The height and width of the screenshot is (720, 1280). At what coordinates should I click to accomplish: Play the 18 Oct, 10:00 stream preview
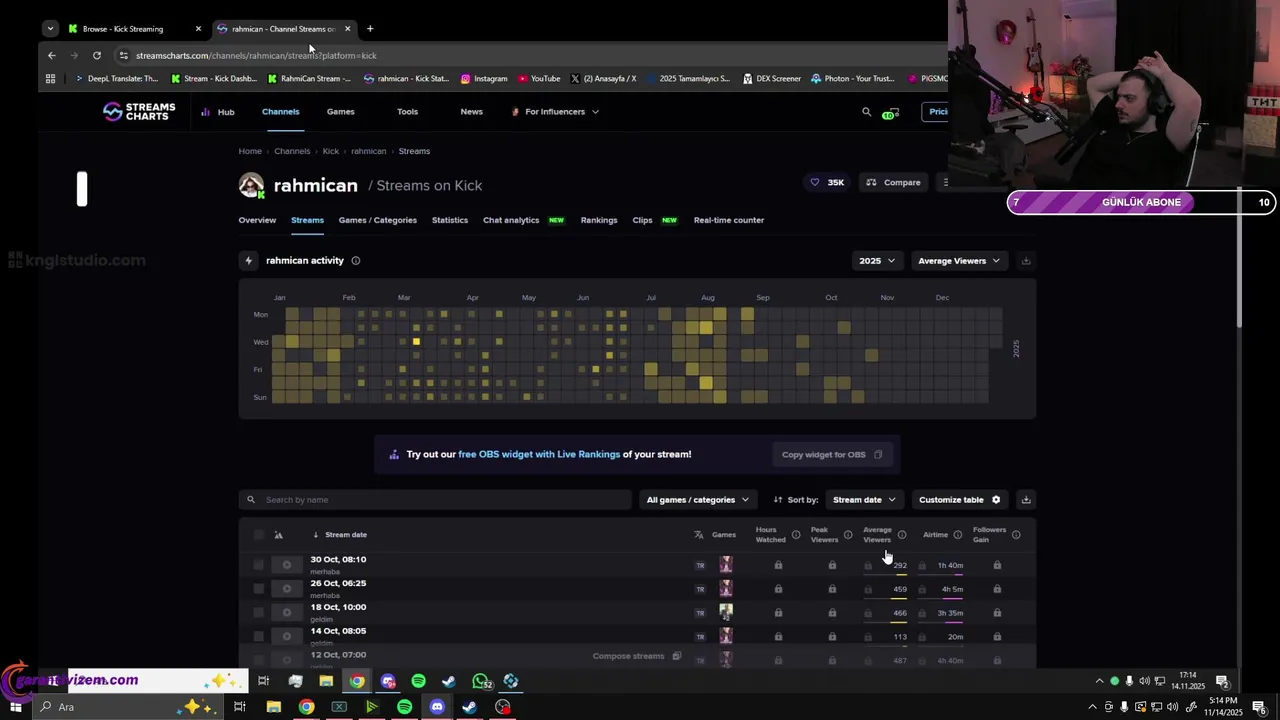click(287, 613)
